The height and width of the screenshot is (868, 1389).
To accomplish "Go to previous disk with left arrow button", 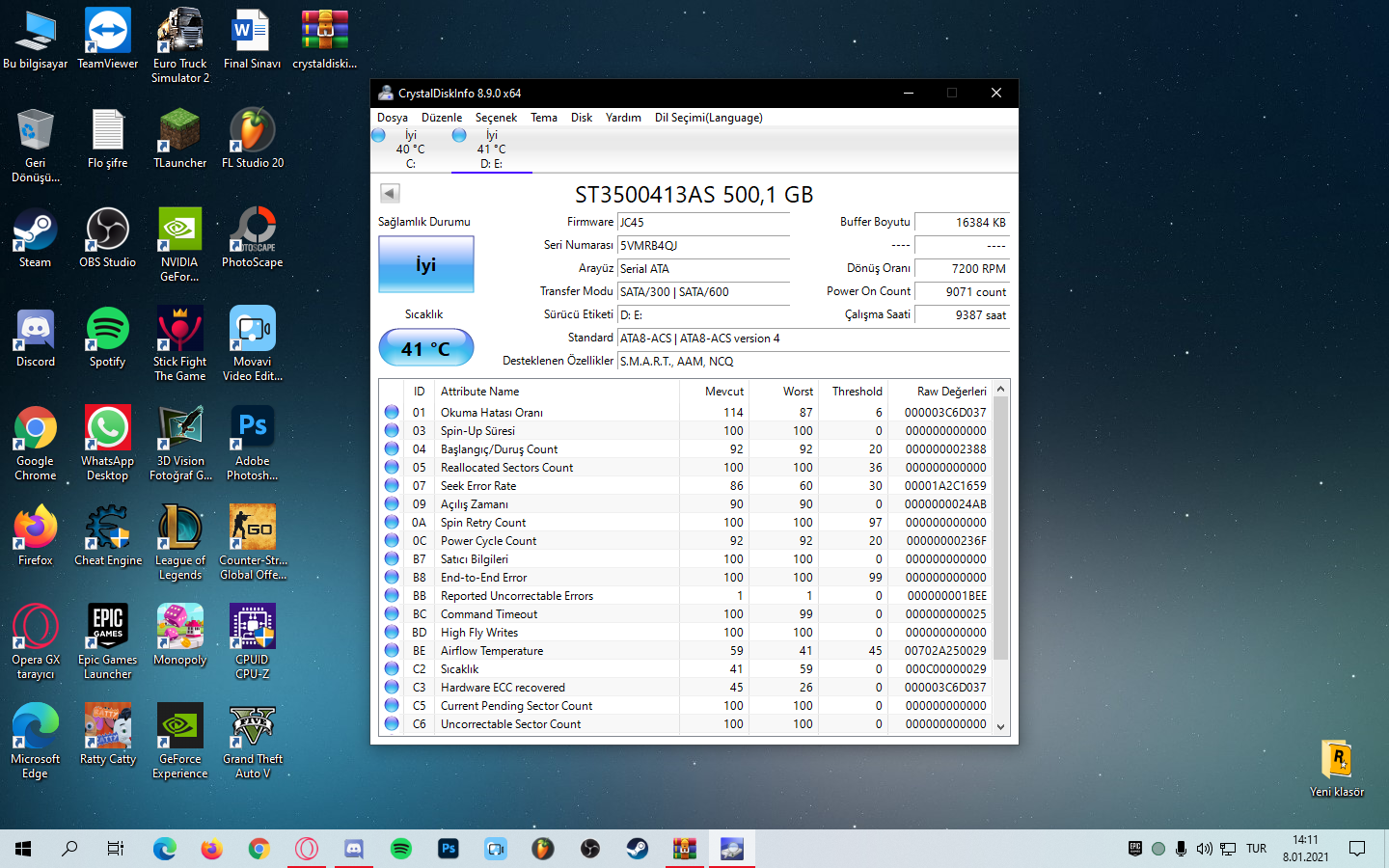I will coord(390,193).
